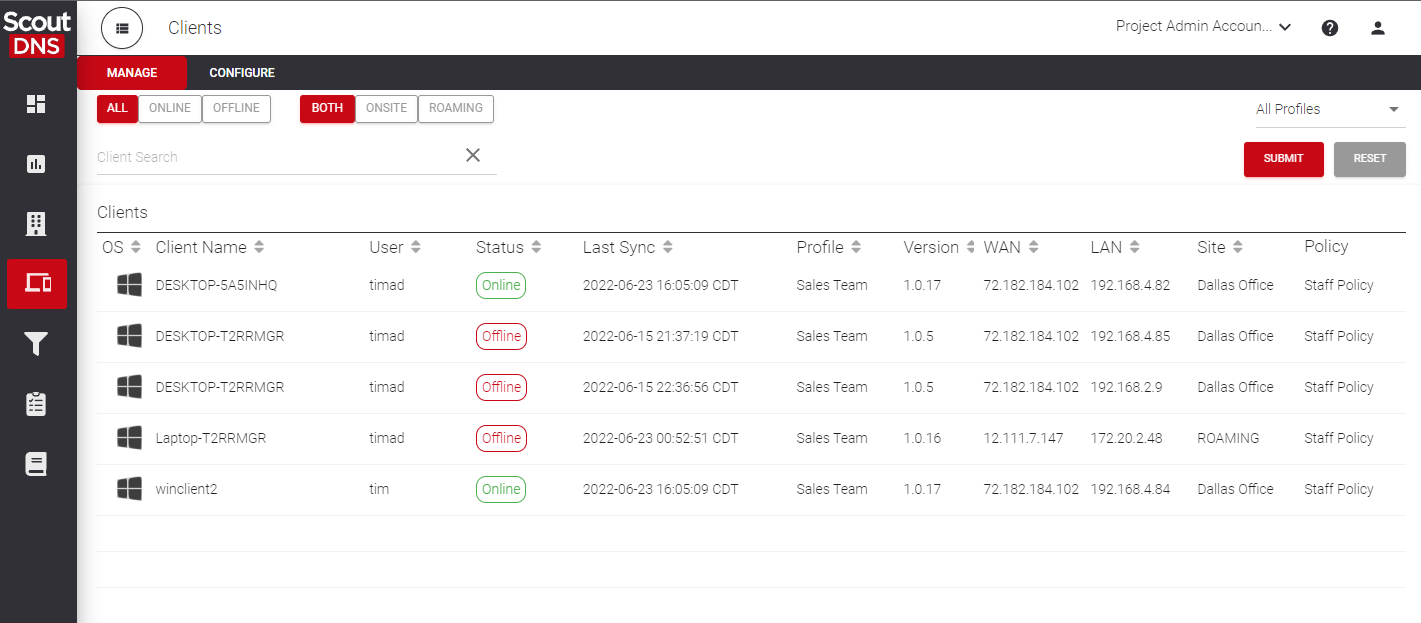Click version 1.0.16 cell

pyautogui.click(x=922, y=438)
